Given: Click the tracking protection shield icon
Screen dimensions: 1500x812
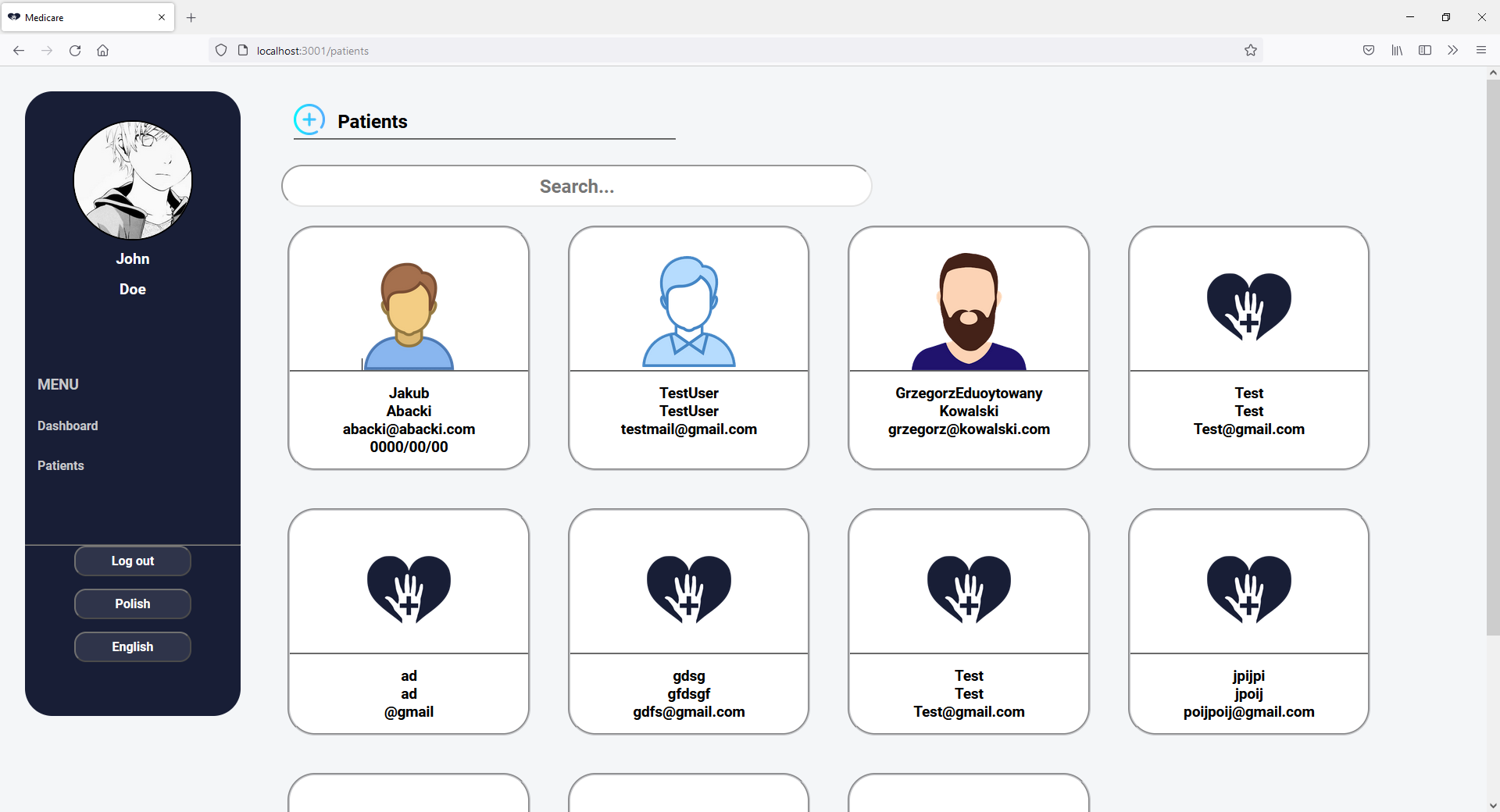Looking at the screenshot, I should point(221,50).
